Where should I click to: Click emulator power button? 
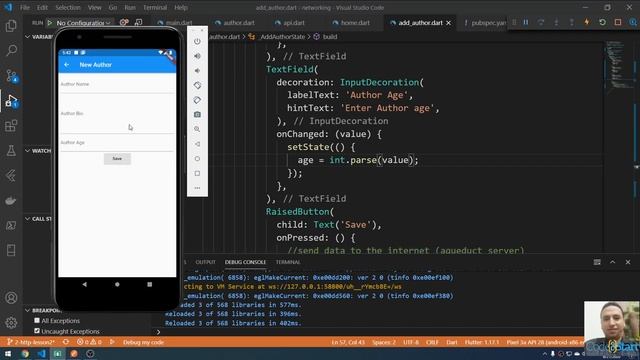(197, 42)
